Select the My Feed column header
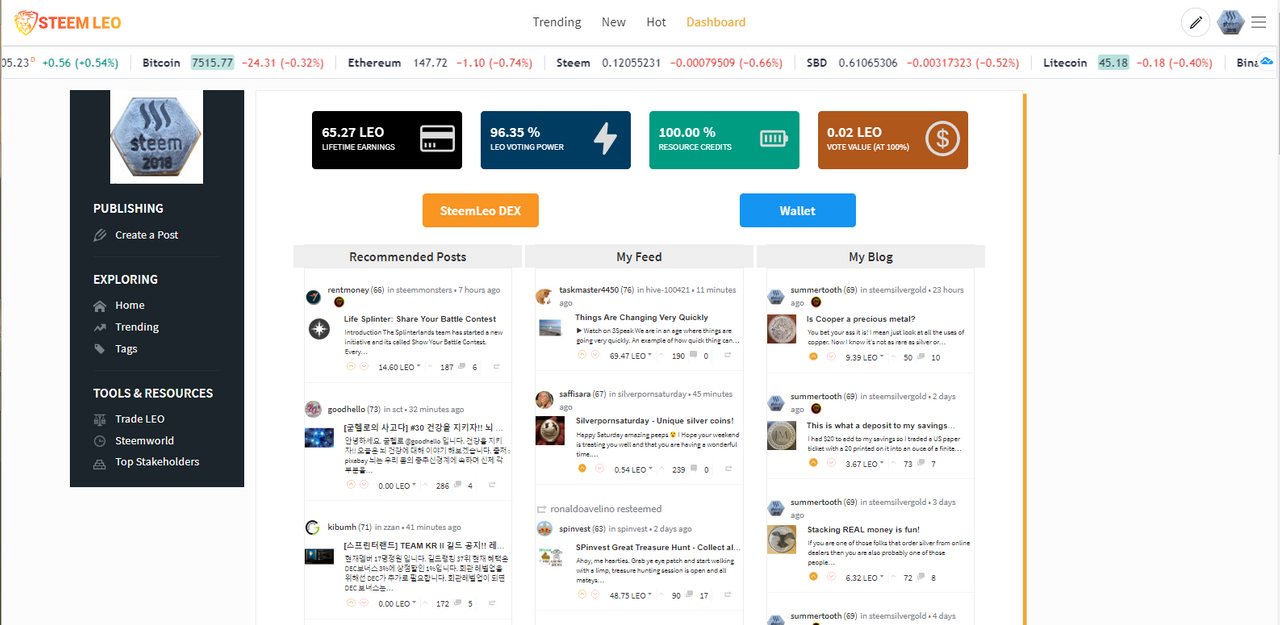The width and height of the screenshot is (1280, 625). click(639, 257)
